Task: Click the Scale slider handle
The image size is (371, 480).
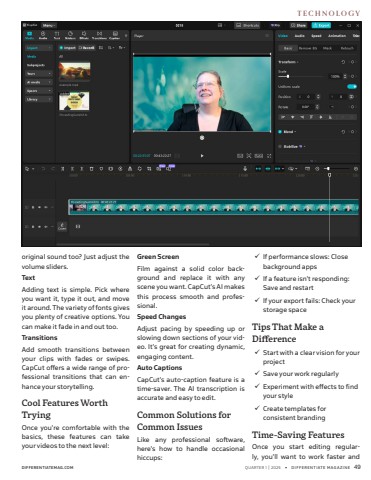Action: (288, 76)
